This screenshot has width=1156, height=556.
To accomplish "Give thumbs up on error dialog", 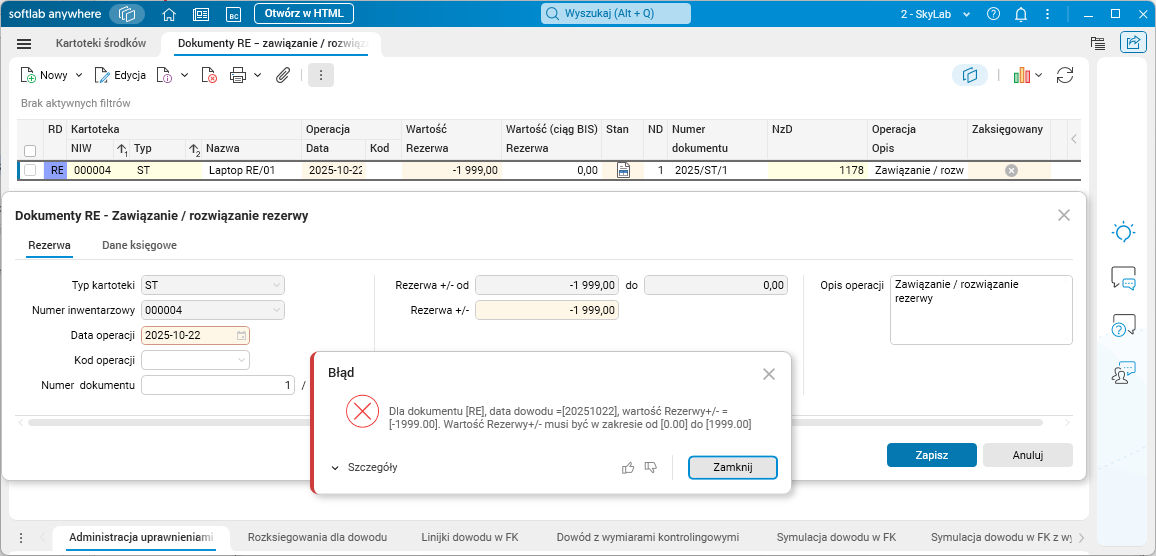I will pyautogui.click(x=628, y=468).
